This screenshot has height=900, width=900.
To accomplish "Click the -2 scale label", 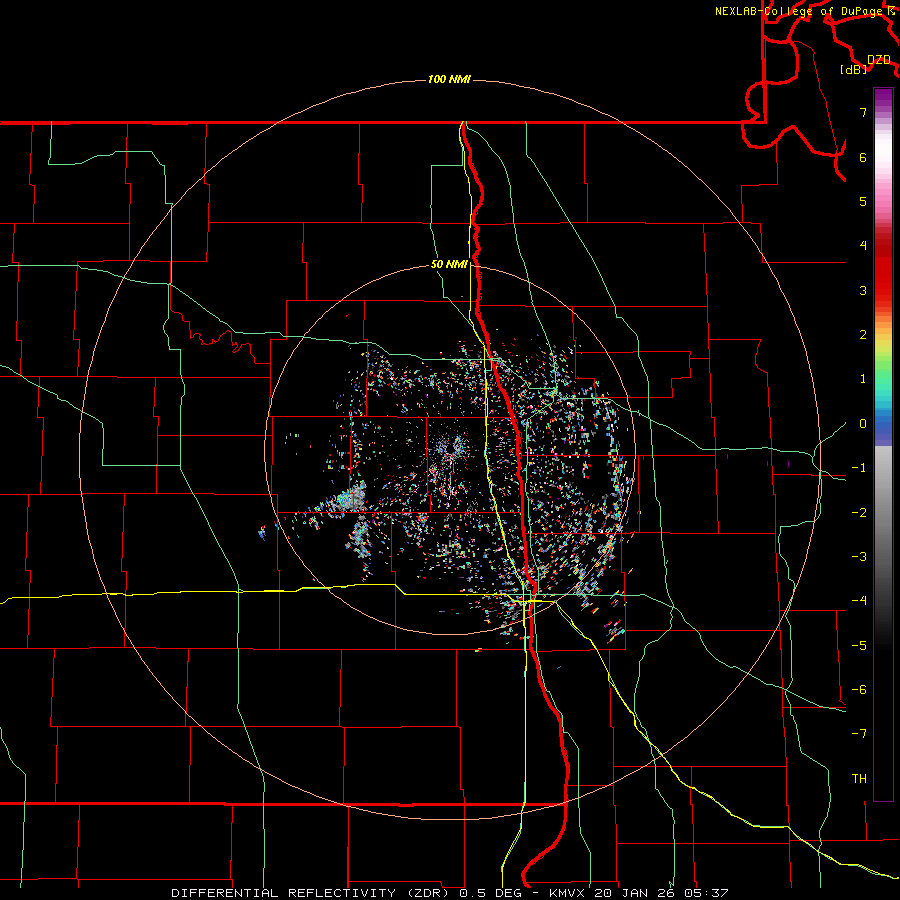I will tap(859, 513).
